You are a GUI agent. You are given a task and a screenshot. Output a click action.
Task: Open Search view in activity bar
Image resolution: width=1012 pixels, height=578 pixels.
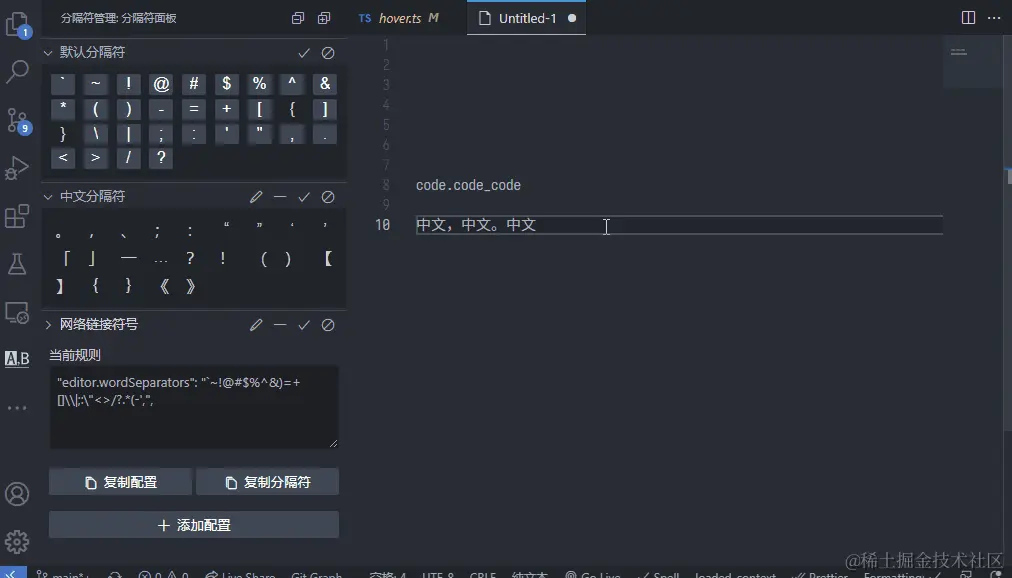(17, 72)
